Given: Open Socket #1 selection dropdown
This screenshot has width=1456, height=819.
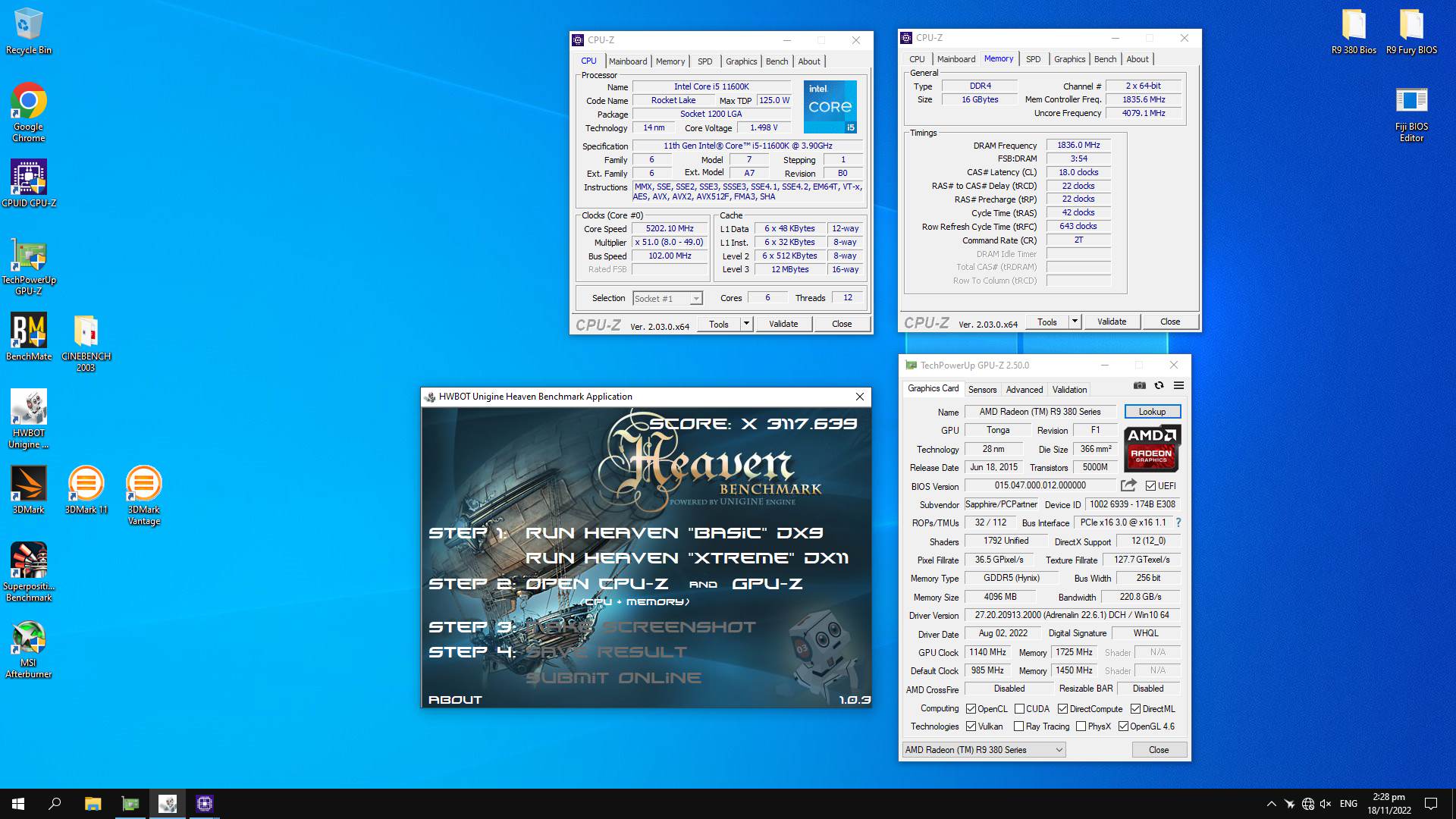Looking at the screenshot, I should pyautogui.click(x=667, y=299).
